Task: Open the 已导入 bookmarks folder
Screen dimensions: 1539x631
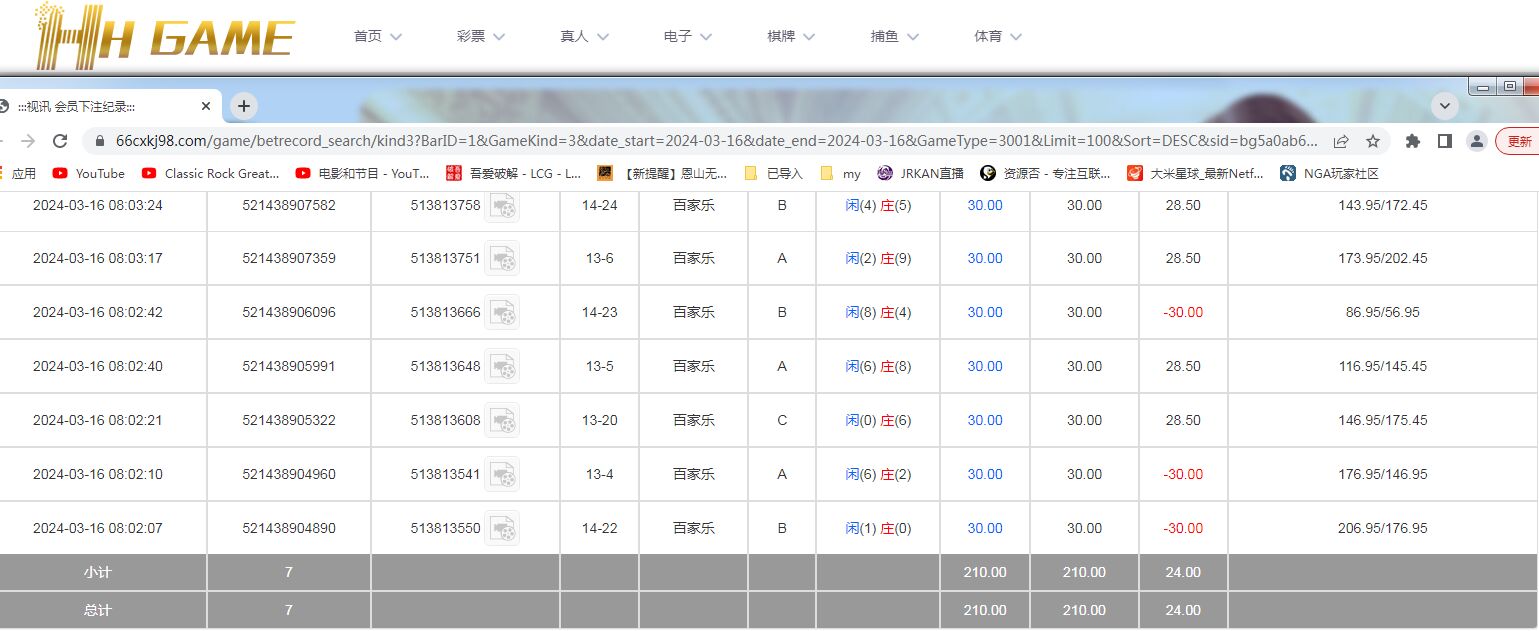Action: [x=774, y=173]
